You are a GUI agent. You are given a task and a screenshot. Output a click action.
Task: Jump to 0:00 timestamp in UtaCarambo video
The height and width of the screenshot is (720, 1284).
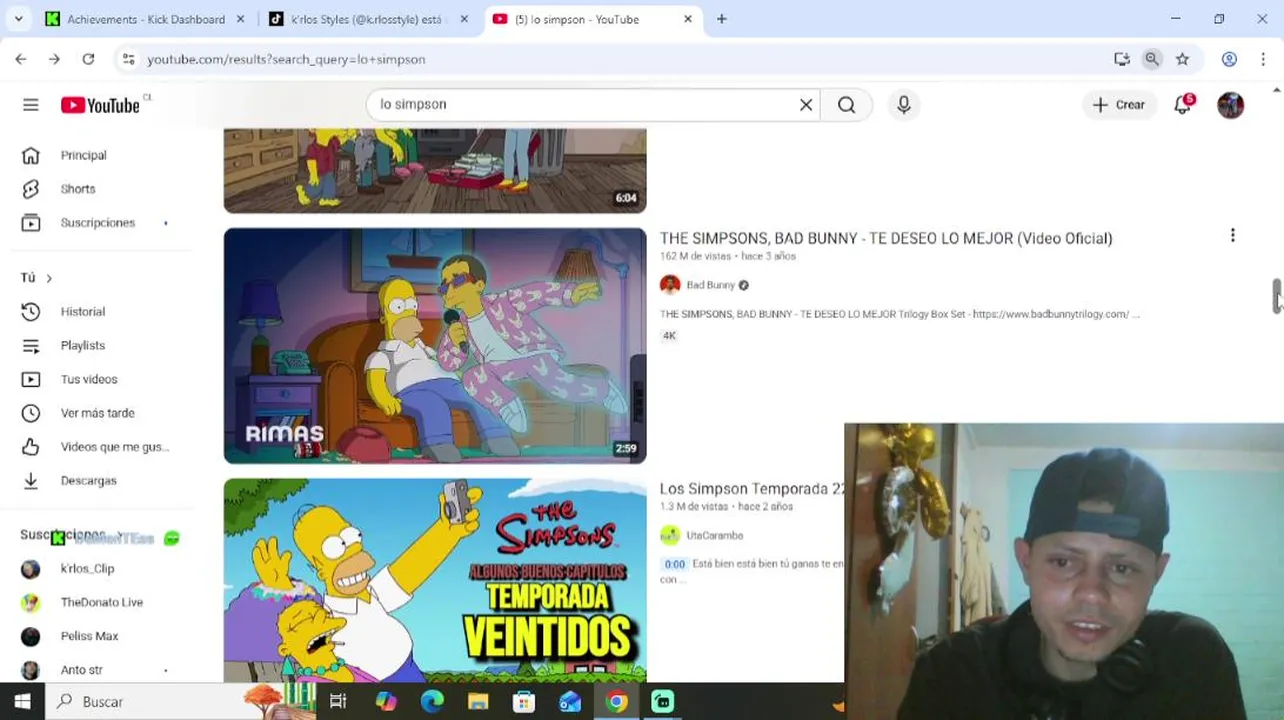pyautogui.click(x=675, y=564)
